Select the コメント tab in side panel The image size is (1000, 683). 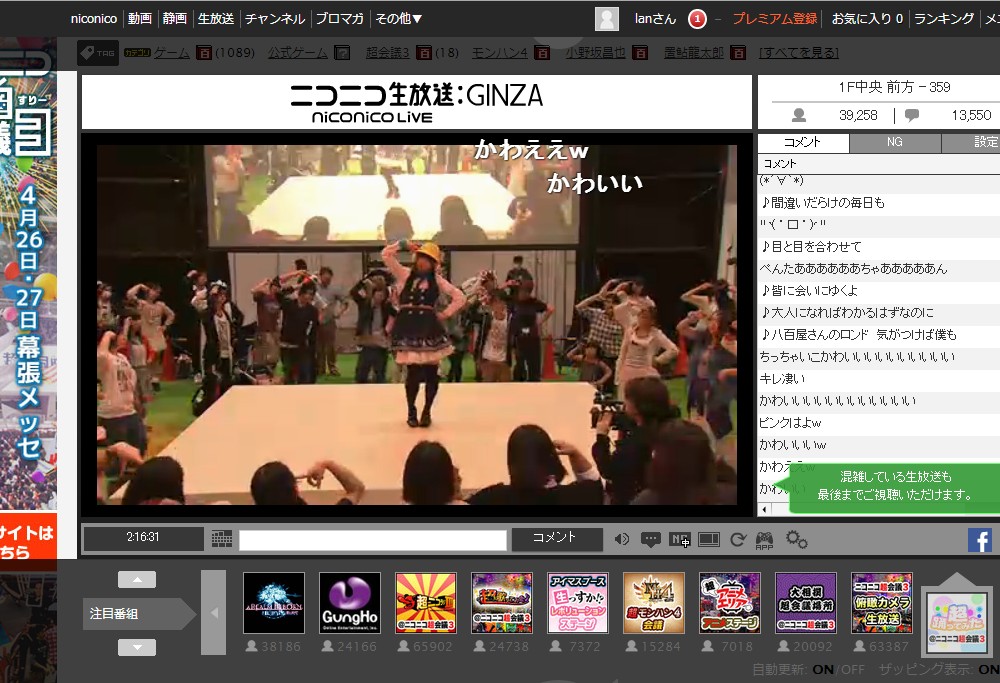pos(803,143)
